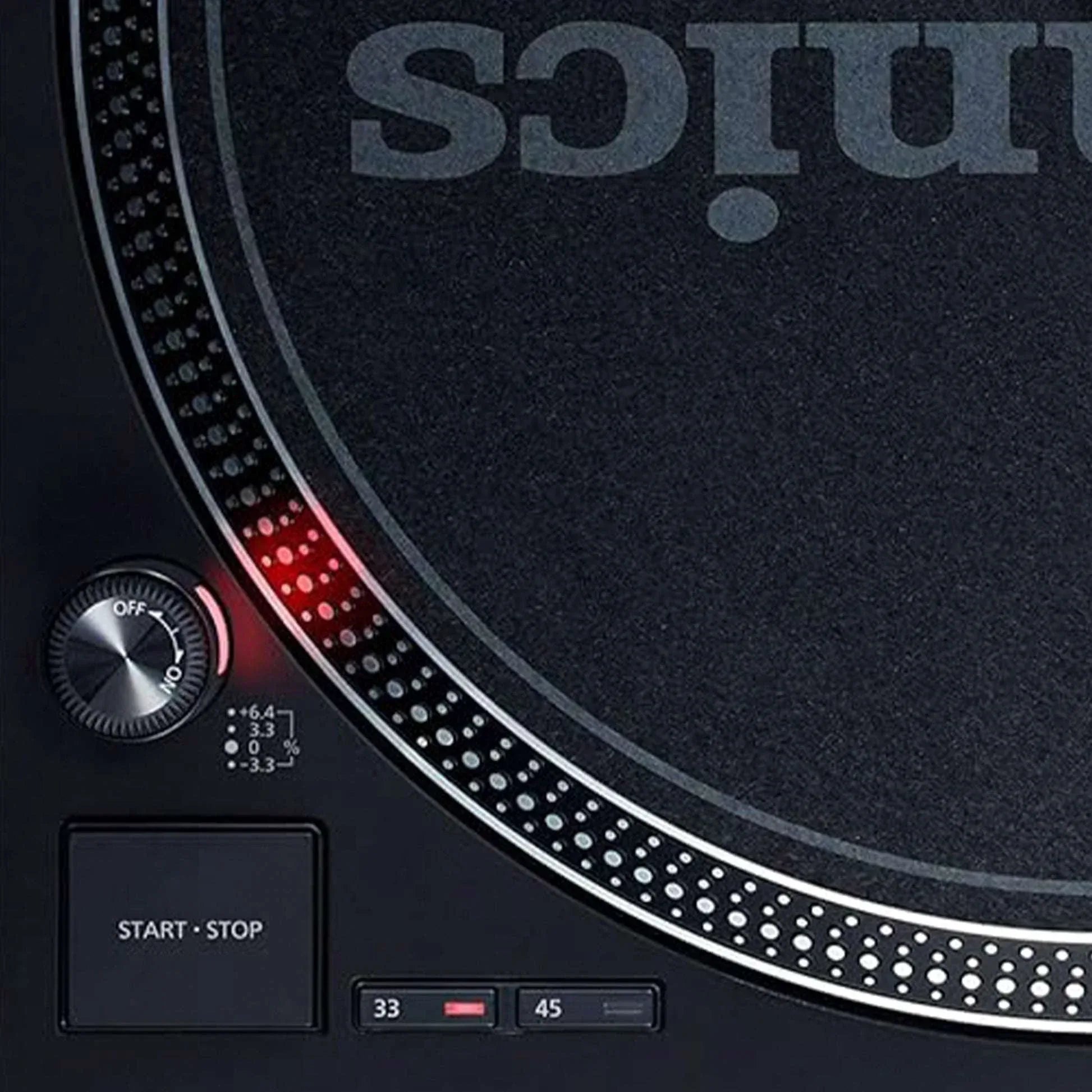Select the 45 RPM speed button
Screen dimensions: 1092x1092
(x=588, y=1008)
